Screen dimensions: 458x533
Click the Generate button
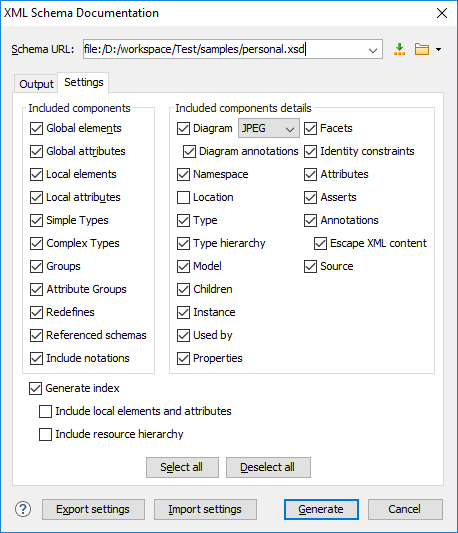(x=321, y=509)
